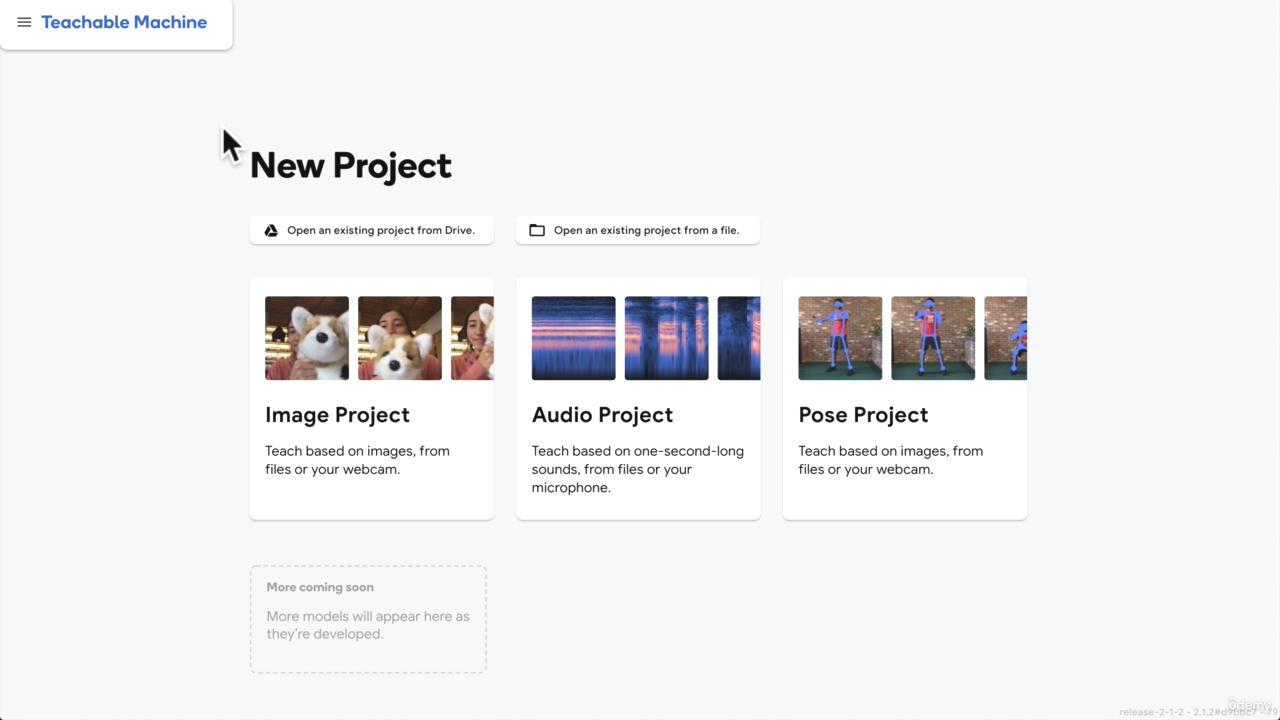Click the More coming soon placeholder card

(368, 619)
